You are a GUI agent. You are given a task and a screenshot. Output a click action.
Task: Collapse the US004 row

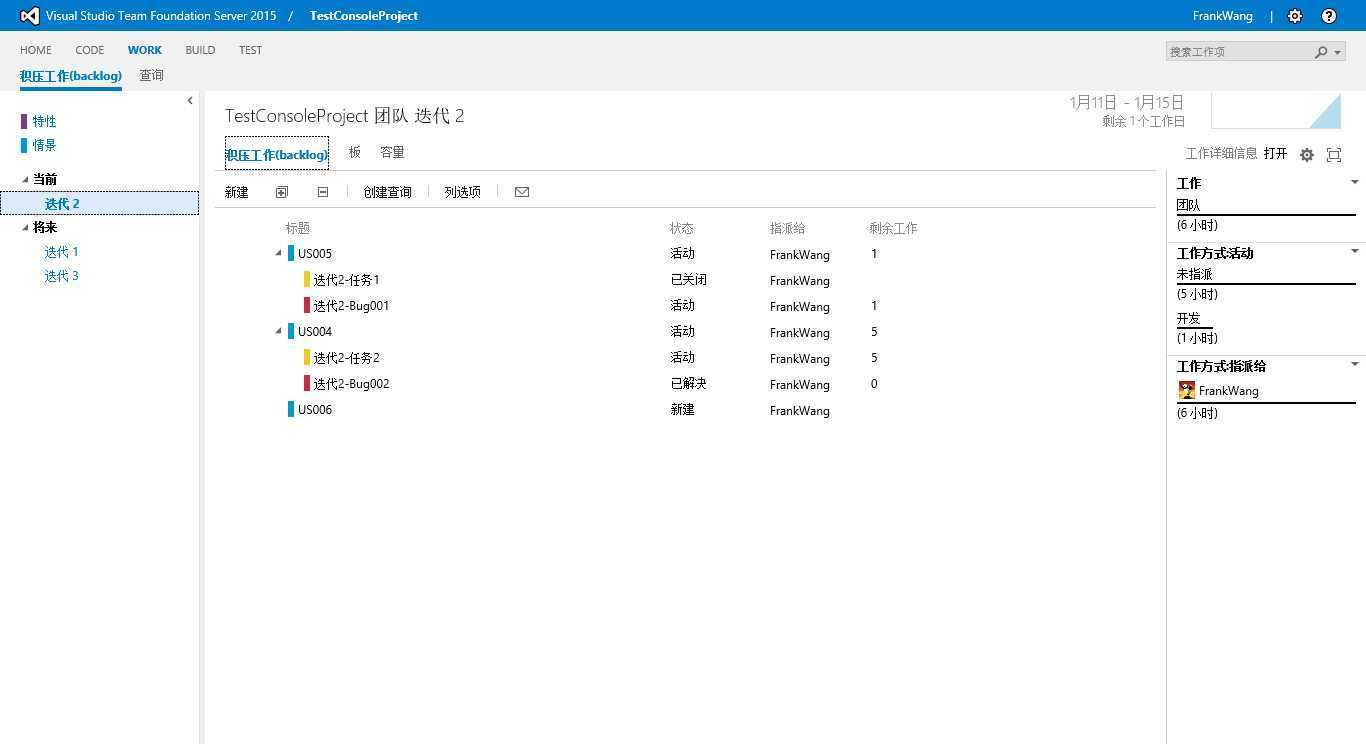click(279, 332)
